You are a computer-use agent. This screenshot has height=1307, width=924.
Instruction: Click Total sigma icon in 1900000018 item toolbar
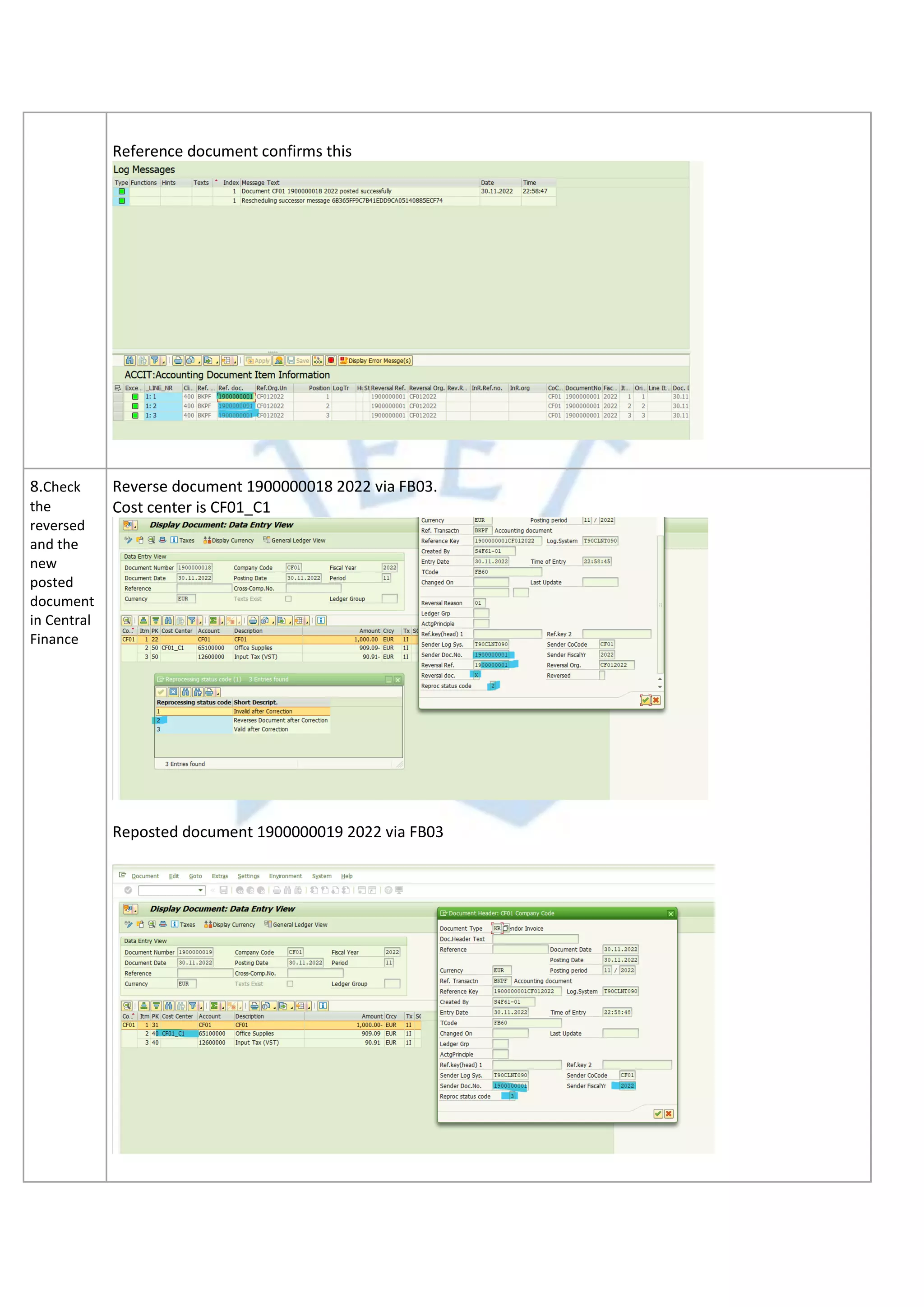[214, 621]
